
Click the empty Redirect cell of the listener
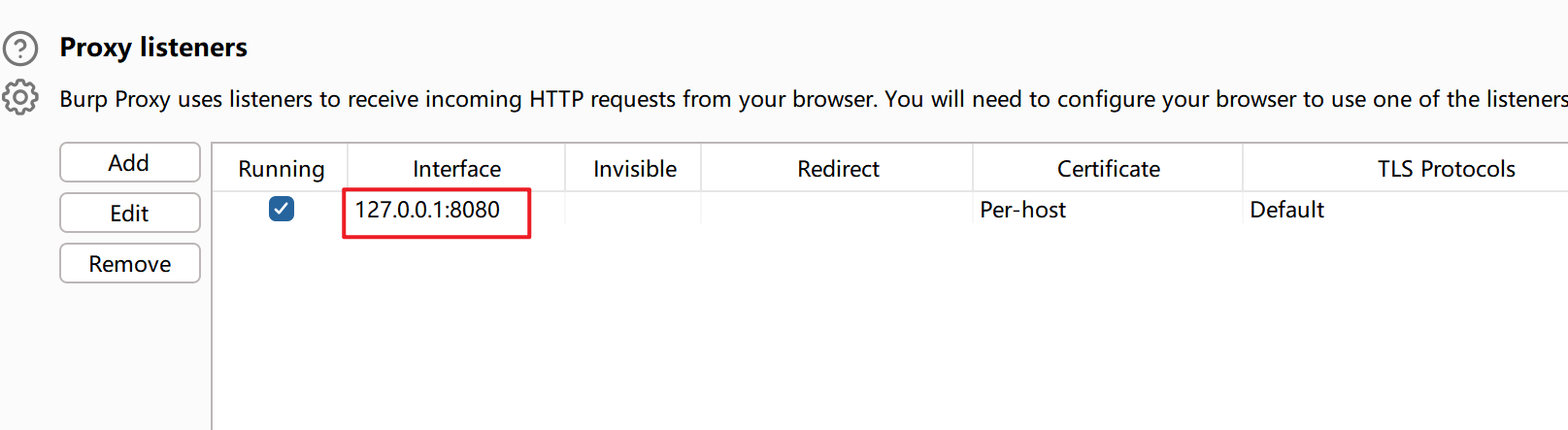[837, 210]
